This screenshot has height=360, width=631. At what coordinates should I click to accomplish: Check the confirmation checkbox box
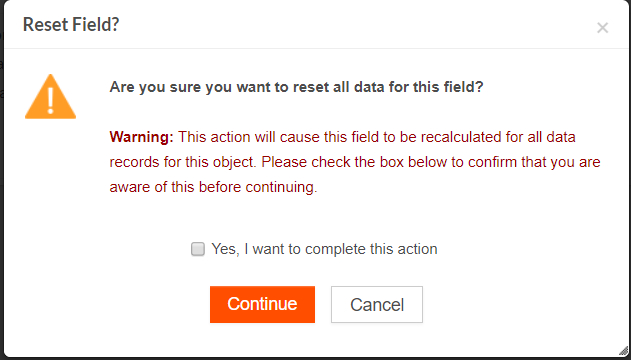click(x=198, y=249)
